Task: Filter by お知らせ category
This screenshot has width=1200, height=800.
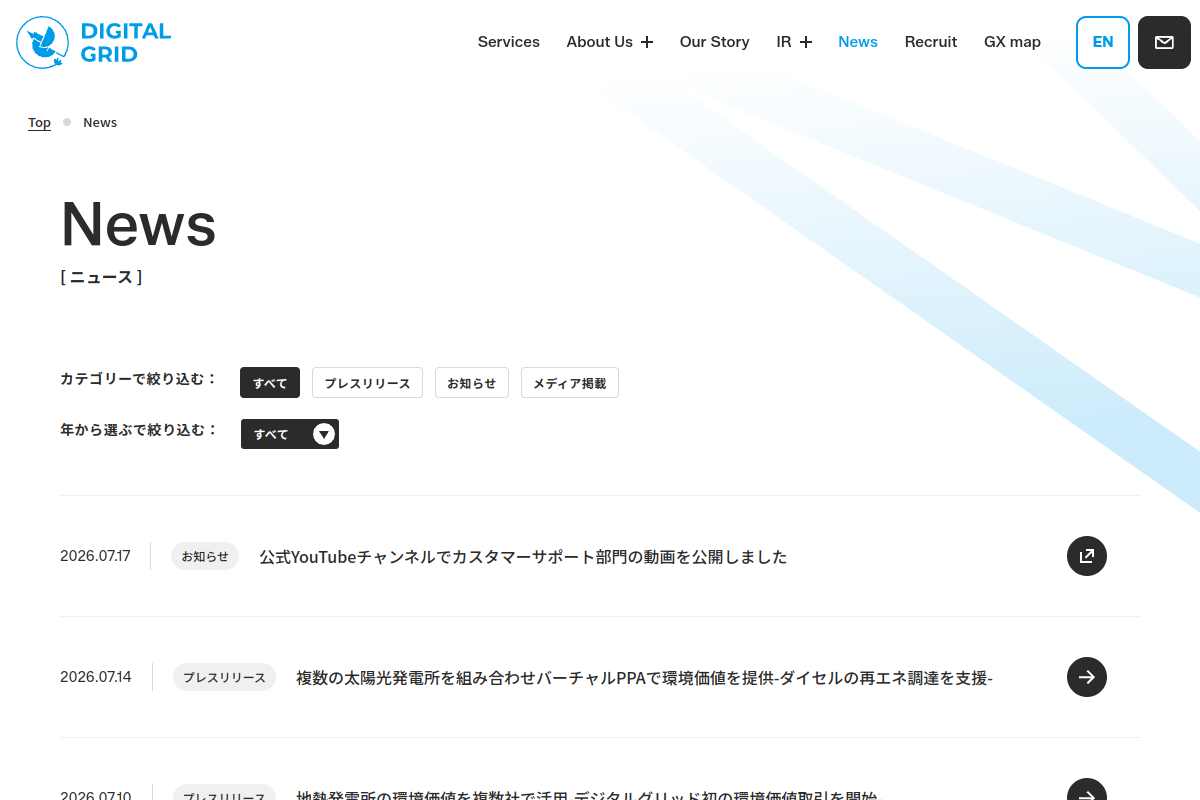Action: tap(472, 383)
